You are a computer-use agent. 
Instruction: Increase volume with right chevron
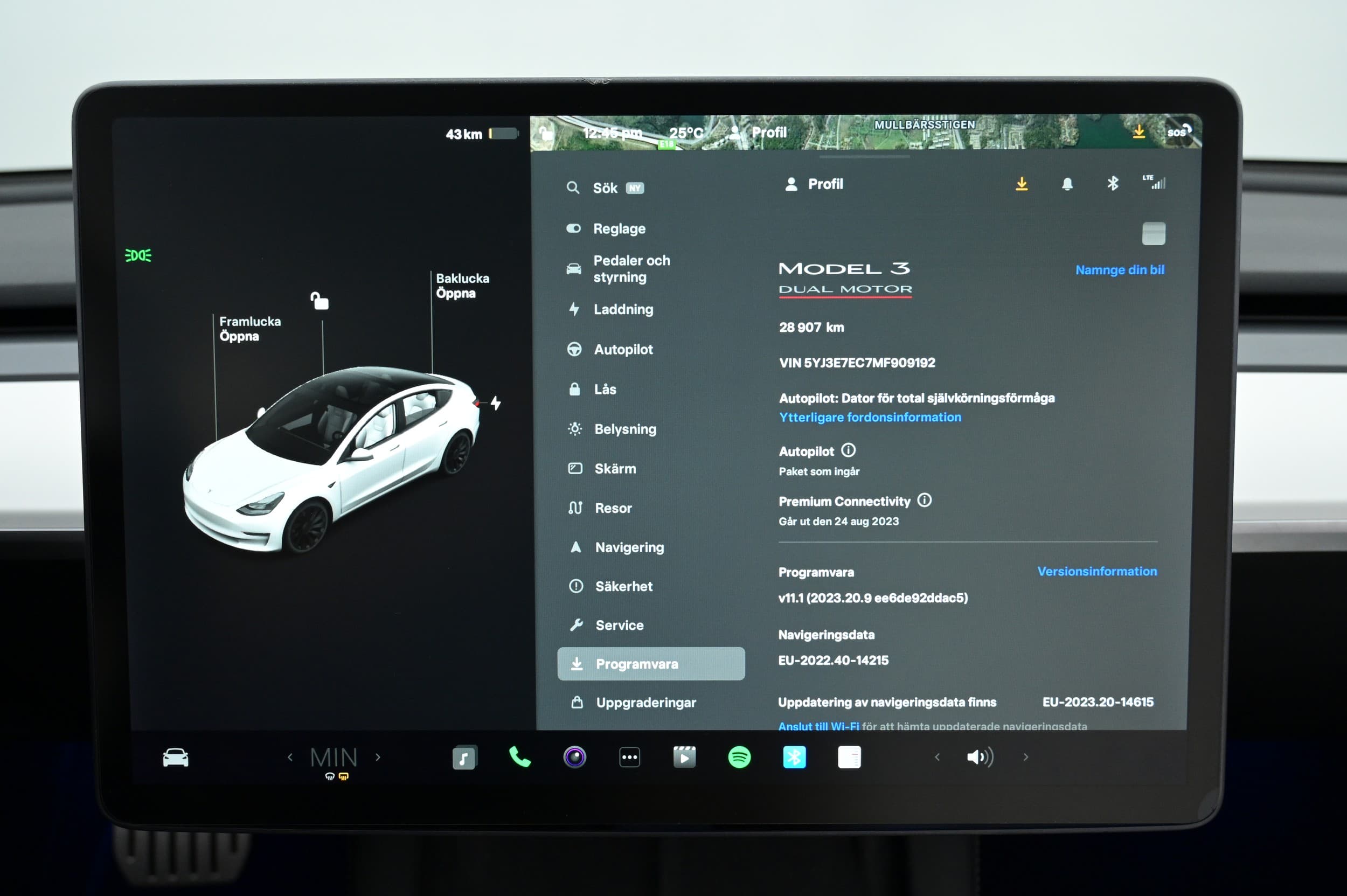click(1026, 757)
